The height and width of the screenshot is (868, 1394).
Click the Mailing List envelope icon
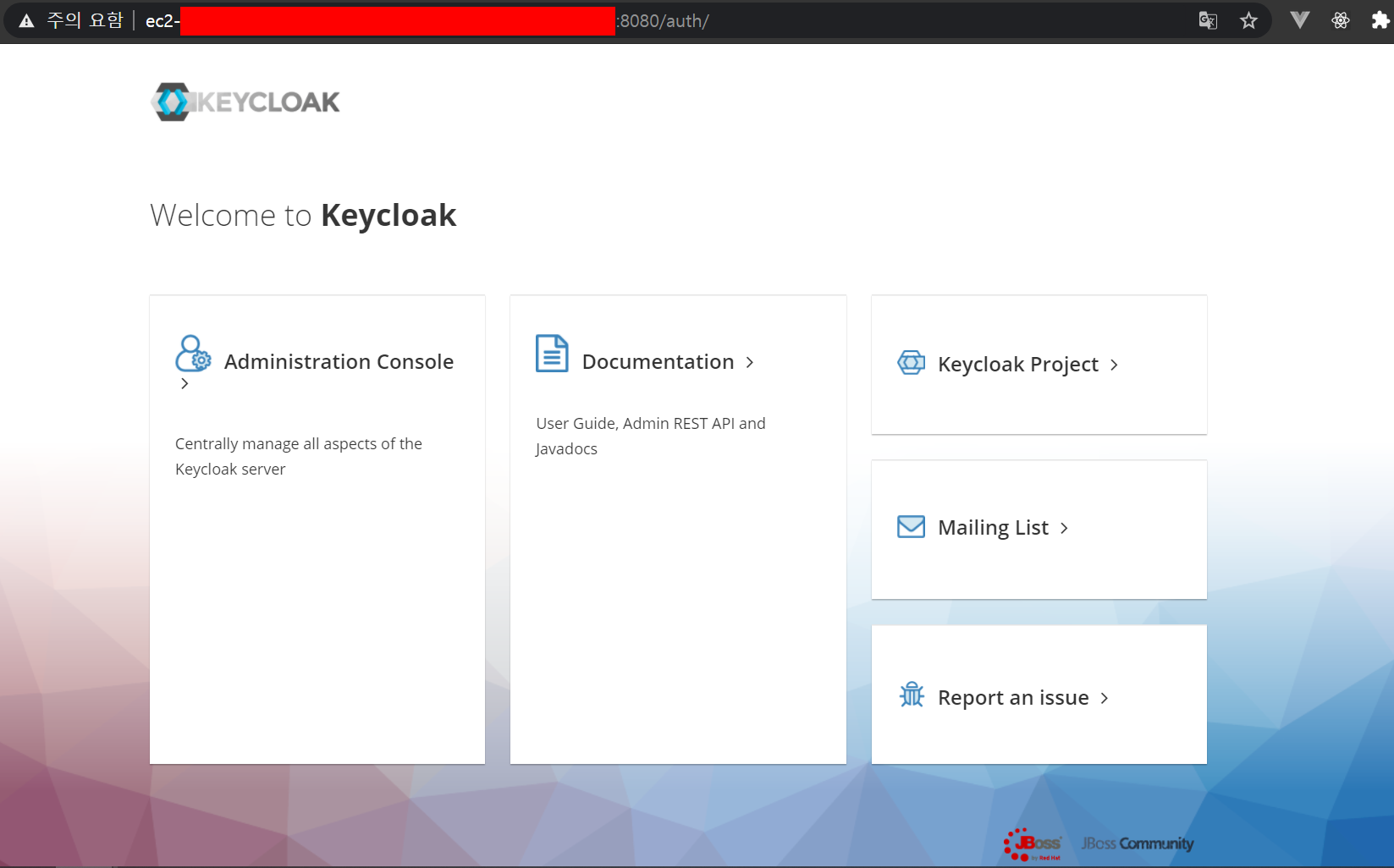pyautogui.click(x=912, y=526)
